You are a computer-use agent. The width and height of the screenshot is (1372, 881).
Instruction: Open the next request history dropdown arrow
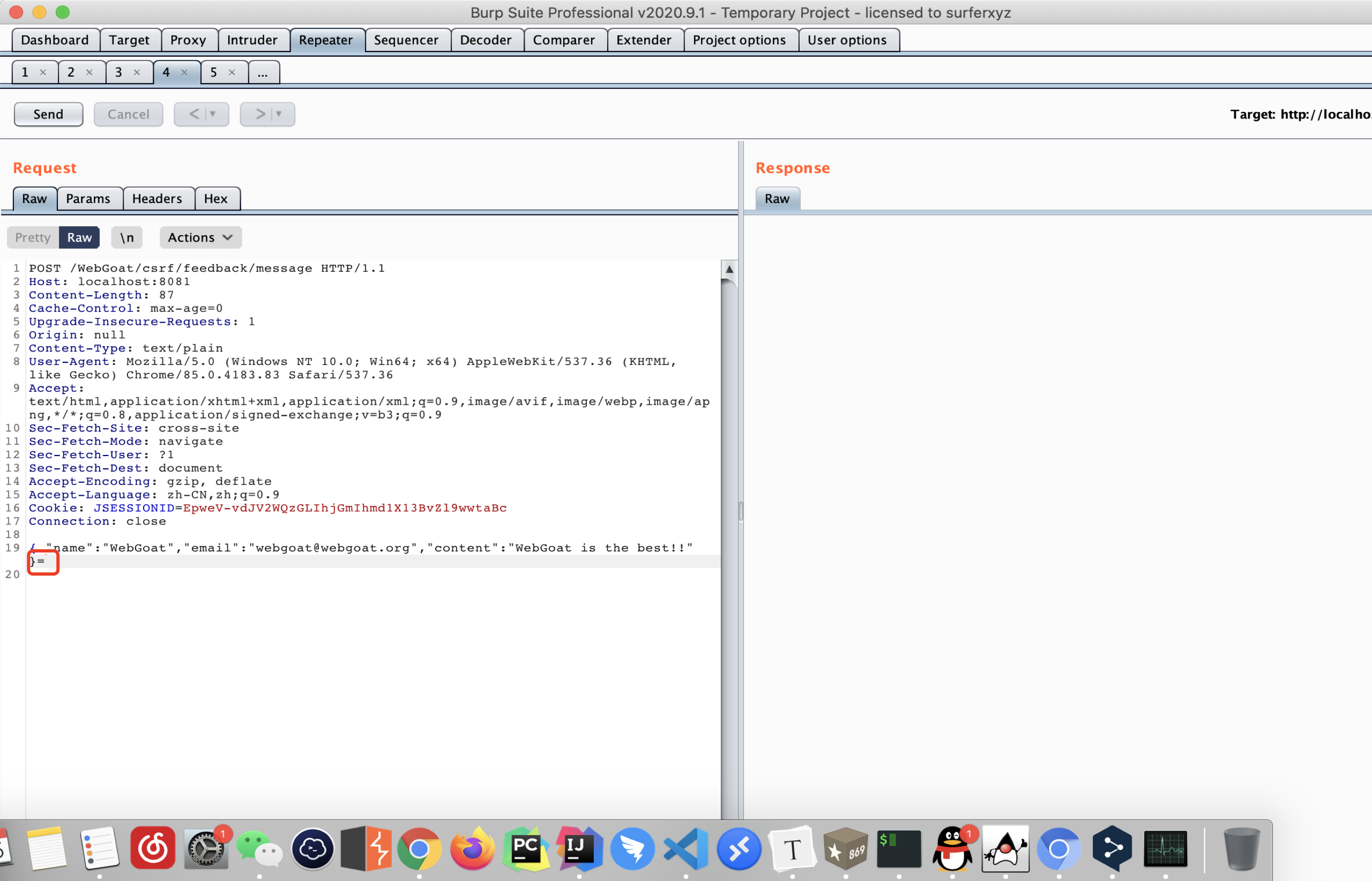coord(279,115)
